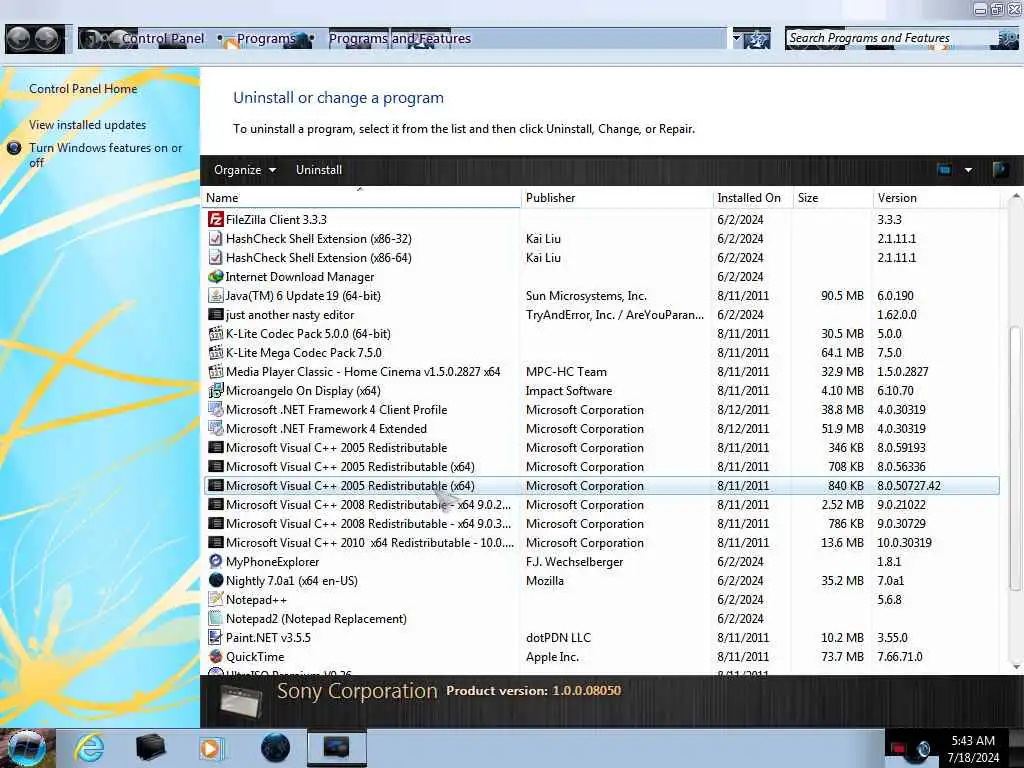The width and height of the screenshot is (1024, 768).
Task: Sort by the Name column header
Action: pyautogui.click(x=360, y=197)
